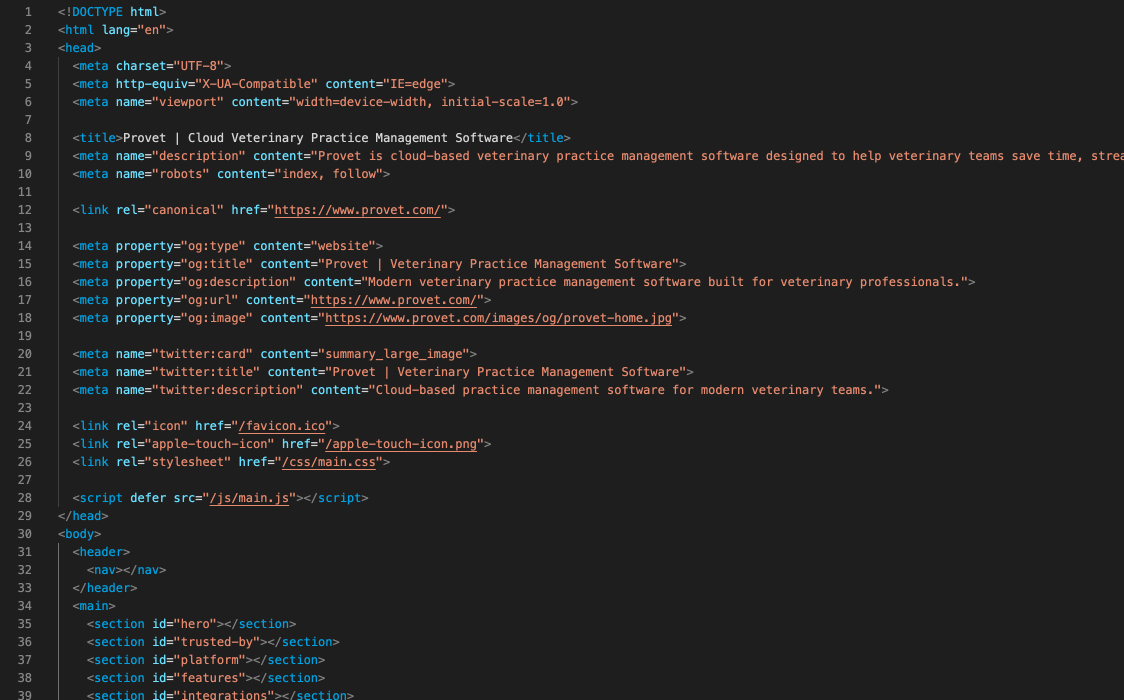Click line number 38 in the gutter
Viewport: 1124px width, 700px height.
click(x=24, y=679)
